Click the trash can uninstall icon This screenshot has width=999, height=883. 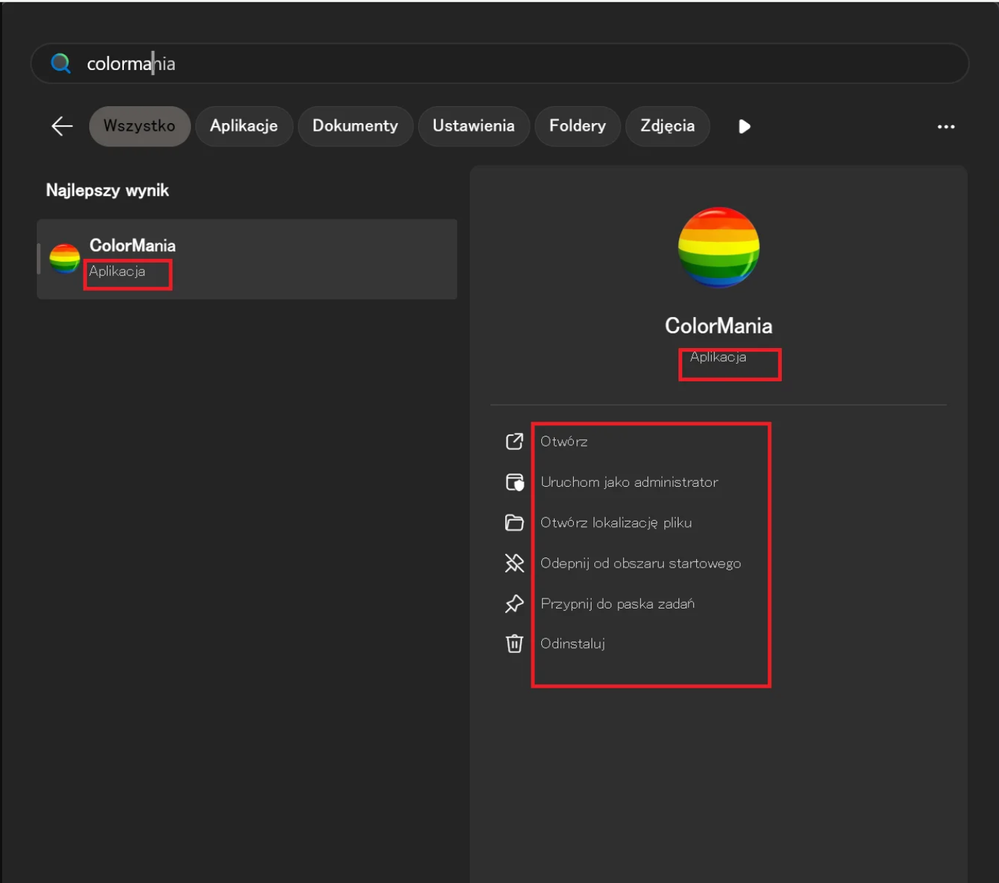(514, 643)
